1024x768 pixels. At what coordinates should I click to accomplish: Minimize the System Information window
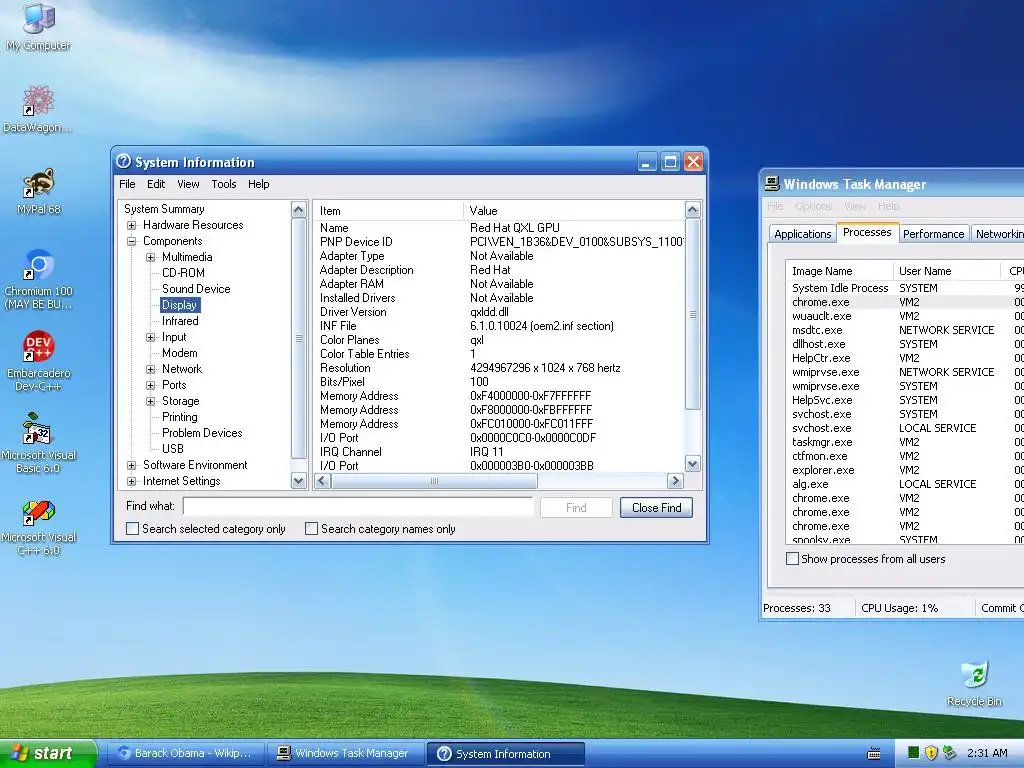tap(647, 161)
